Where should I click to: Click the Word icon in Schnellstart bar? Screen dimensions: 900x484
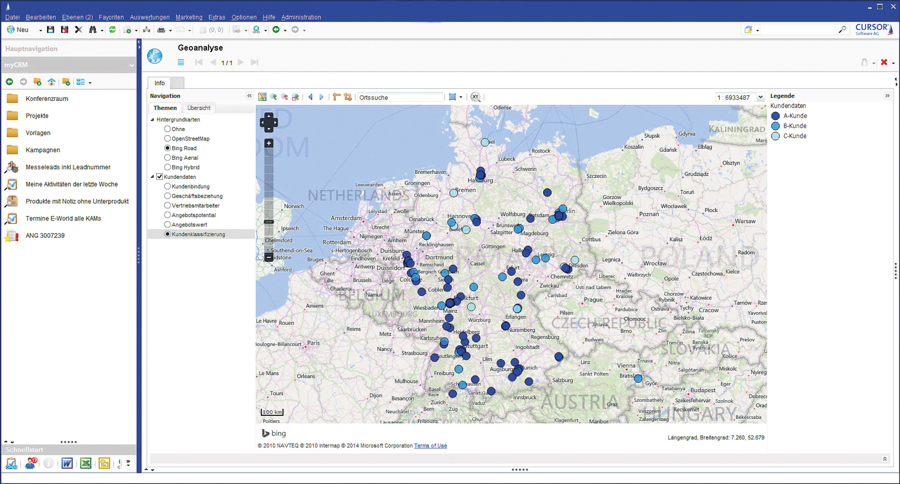point(67,464)
